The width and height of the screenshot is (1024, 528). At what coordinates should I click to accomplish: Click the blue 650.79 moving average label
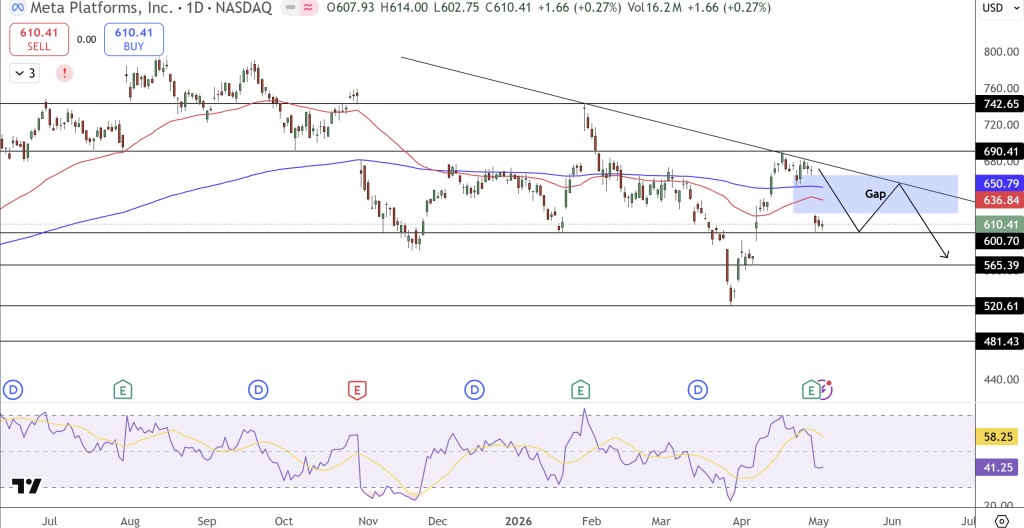(999, 183)
